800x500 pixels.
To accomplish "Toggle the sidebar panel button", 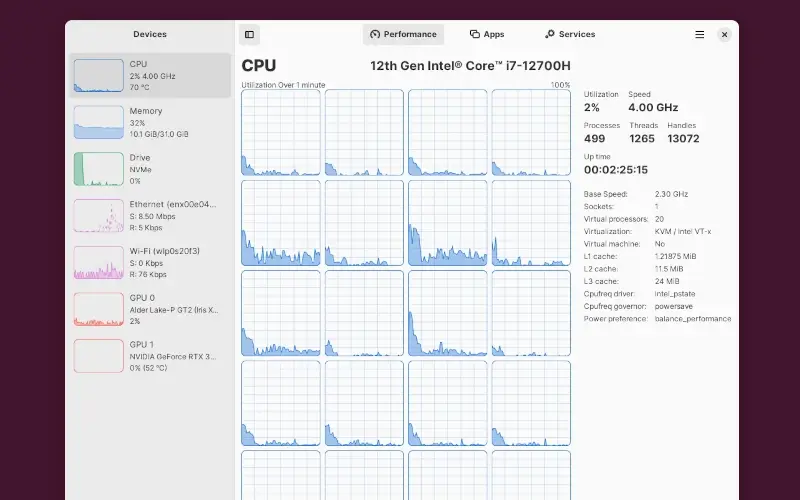I will coord(249,34).
